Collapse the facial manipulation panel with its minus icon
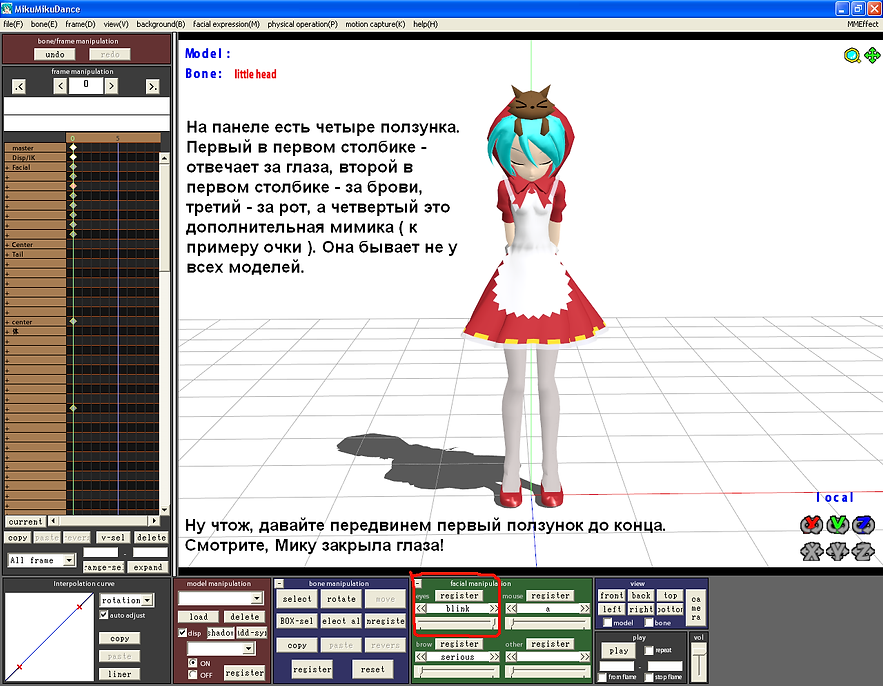883x686 pixels. point(418,583)
